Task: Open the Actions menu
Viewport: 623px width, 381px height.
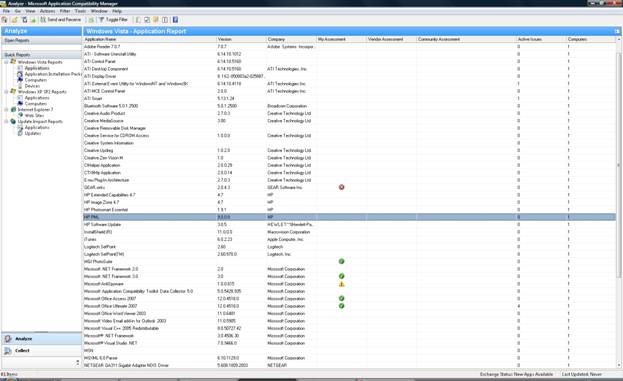Action: [47, 11]
